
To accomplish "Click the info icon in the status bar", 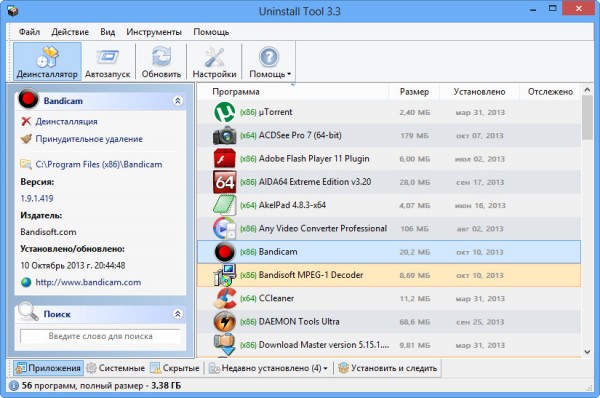I will 14,386.
